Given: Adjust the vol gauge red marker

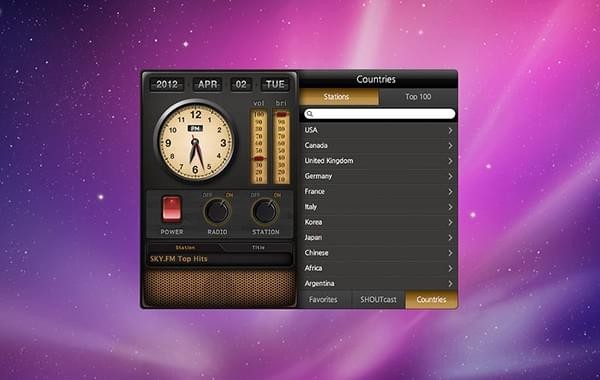Looking at the screenshot, I should 259,158.
